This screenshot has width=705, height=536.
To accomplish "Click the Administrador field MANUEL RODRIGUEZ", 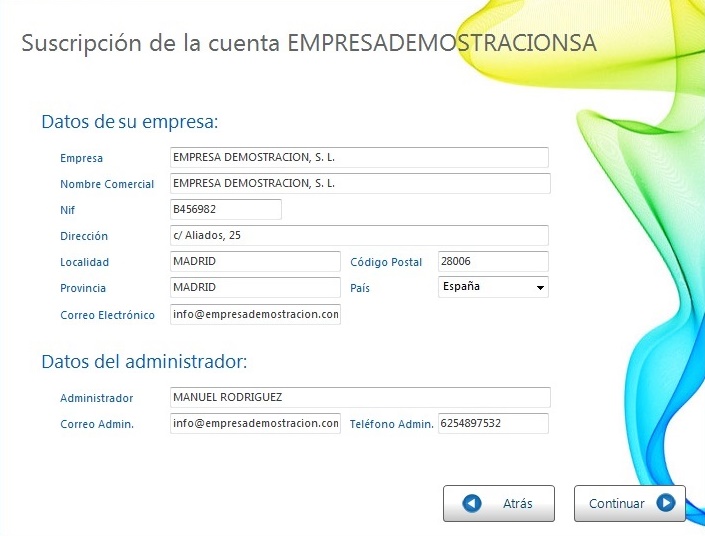I will (x=360, y=398).
